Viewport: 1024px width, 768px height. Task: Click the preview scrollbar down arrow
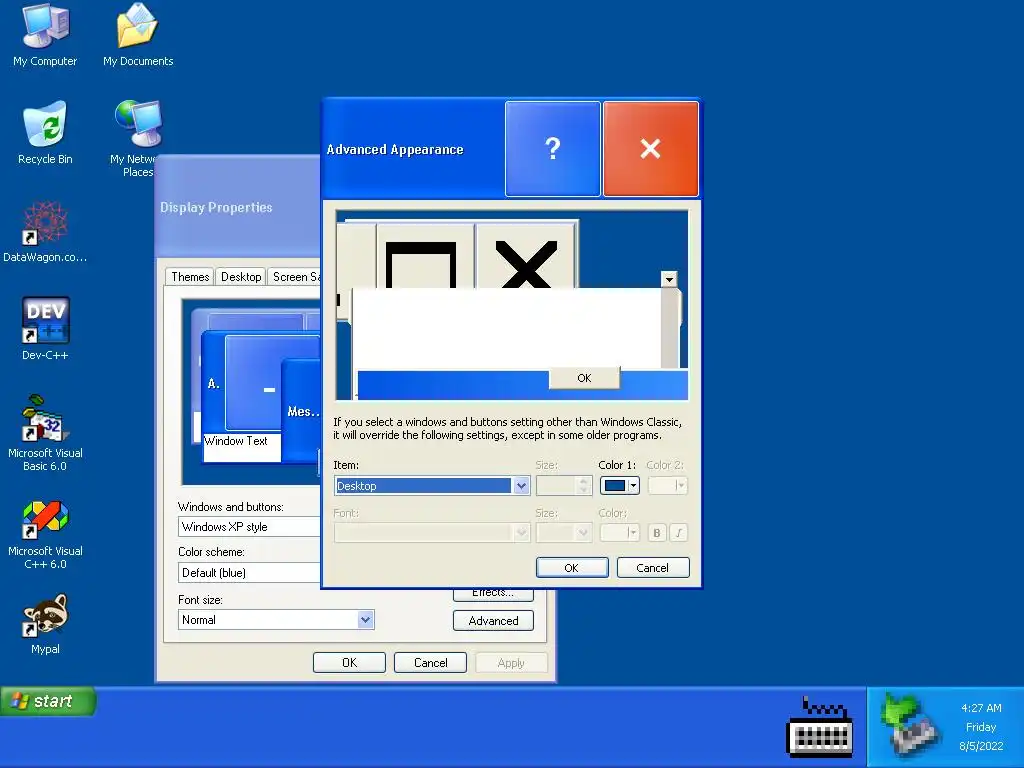pyautogui.click(x=669, y=279)
